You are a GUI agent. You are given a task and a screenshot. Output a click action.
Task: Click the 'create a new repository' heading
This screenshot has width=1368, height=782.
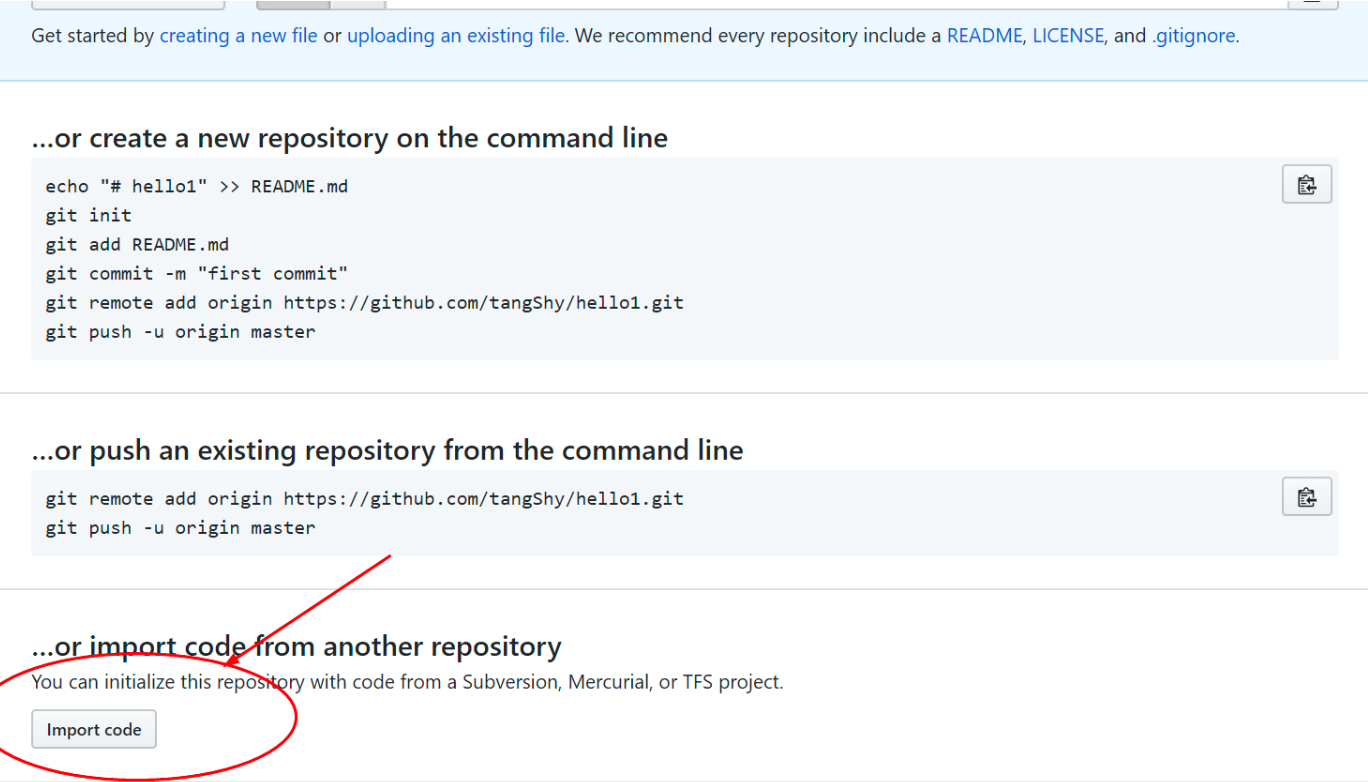point(350,138)
